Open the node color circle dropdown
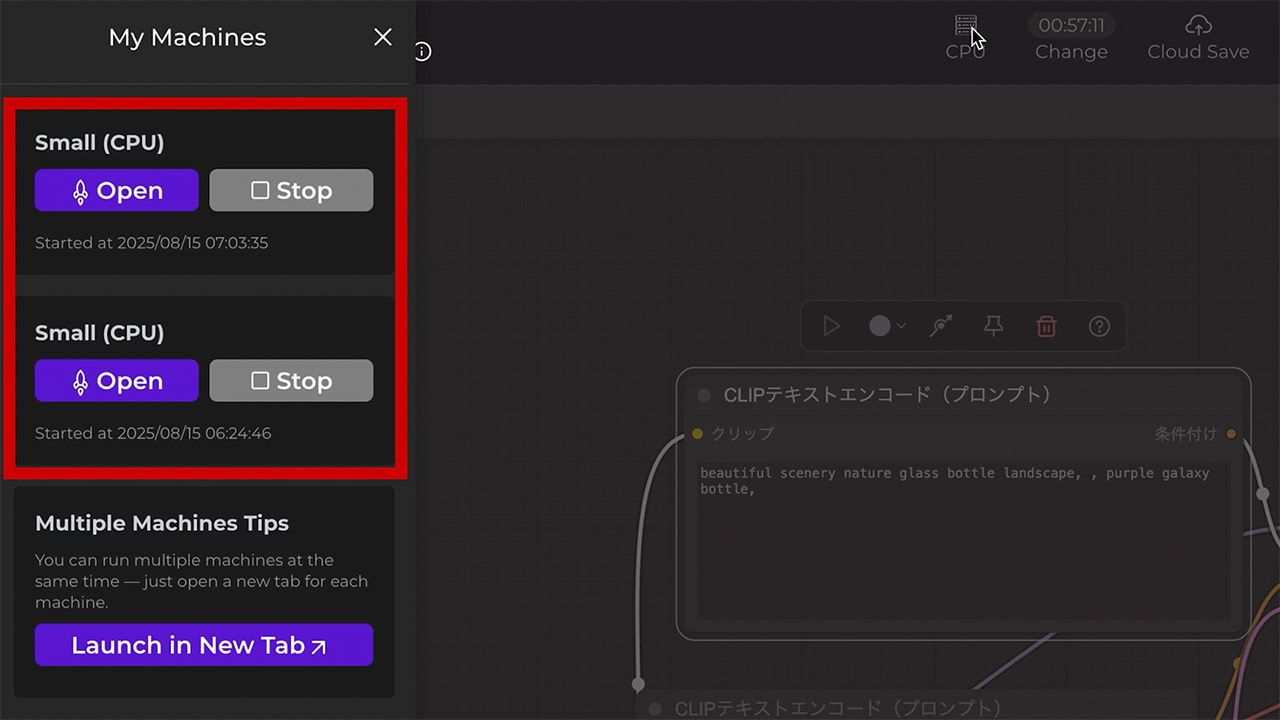Viewport: 1280px width, 720px height. pos(886,326)
